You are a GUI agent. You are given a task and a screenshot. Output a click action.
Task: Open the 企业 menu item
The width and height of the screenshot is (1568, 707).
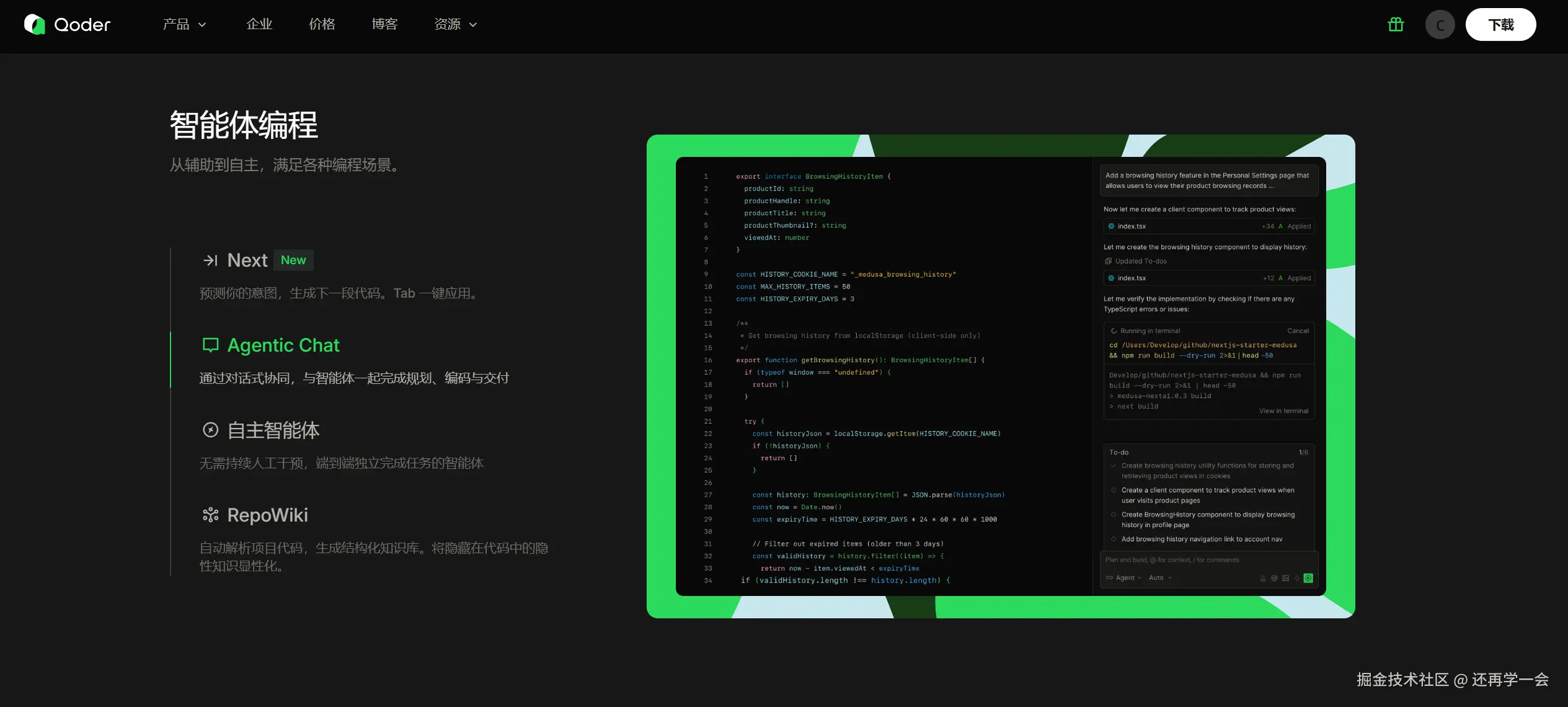pos(259,25)
